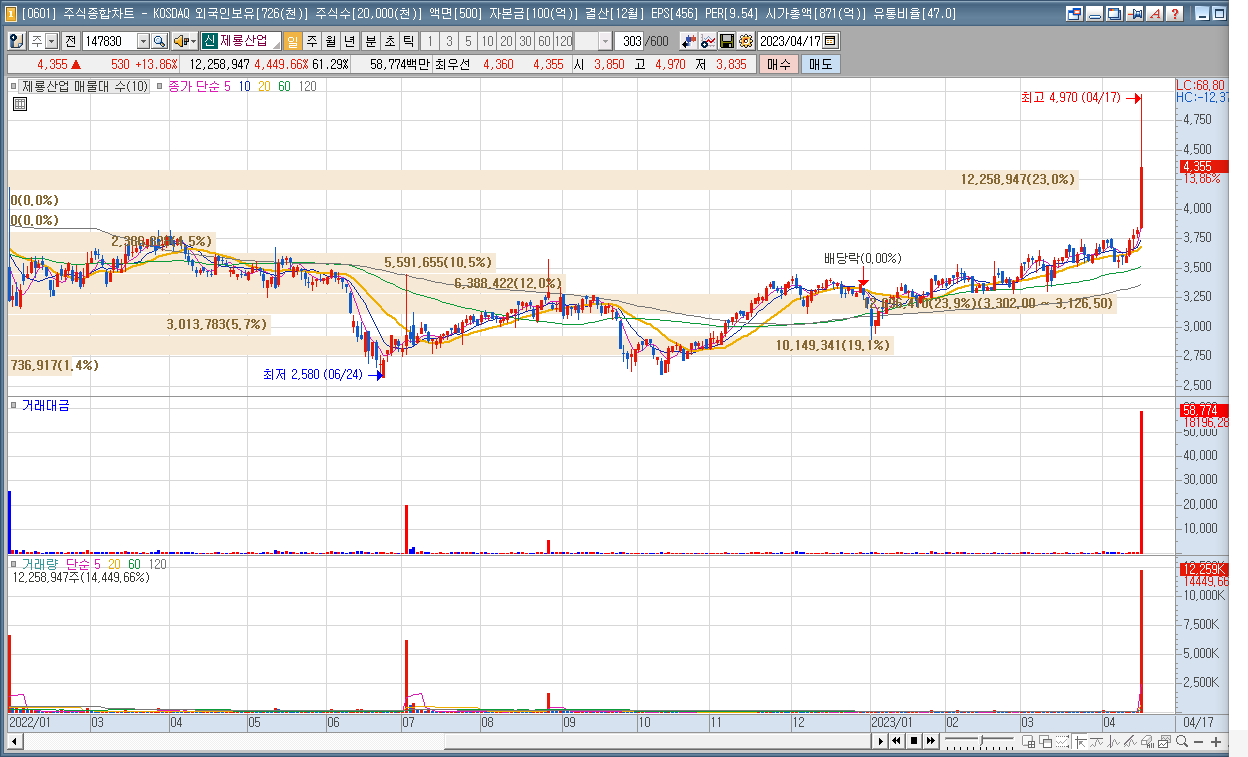Screen dimensions: 1248x757
Task: Click the 최저 2,580 (06/24) label
Action: pyautogui.click(x=312, y=374)
